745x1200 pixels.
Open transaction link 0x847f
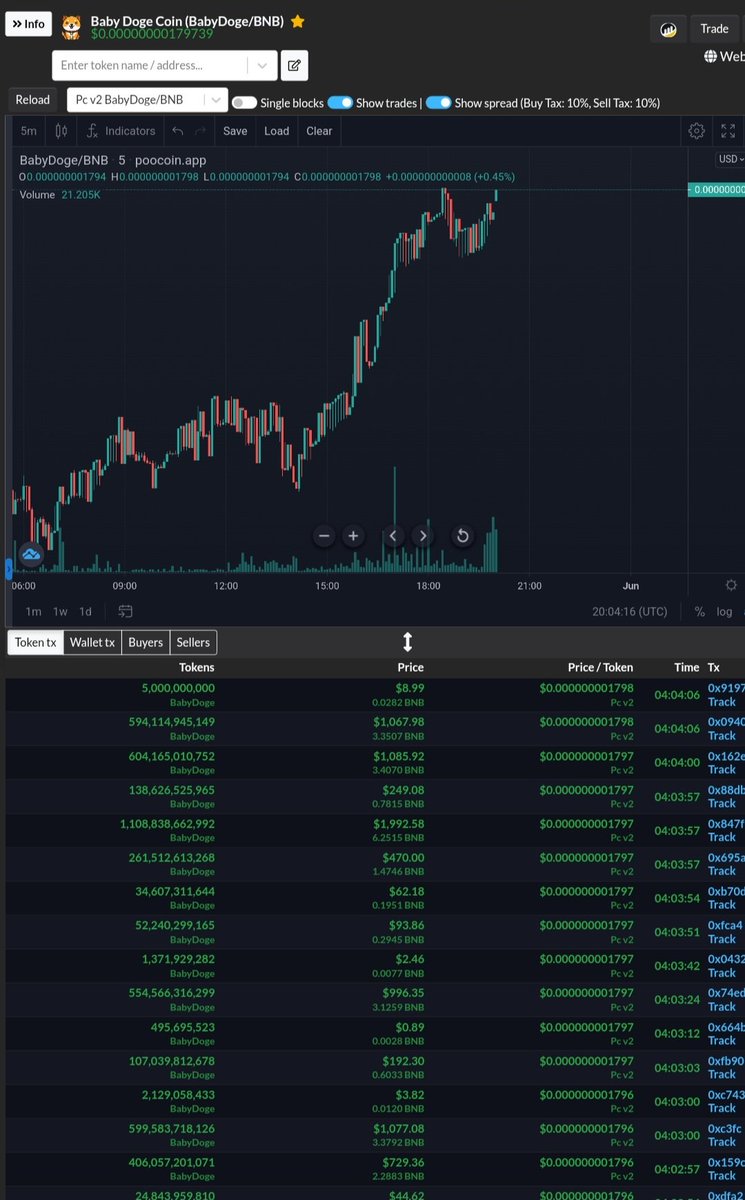click(726, 824)
